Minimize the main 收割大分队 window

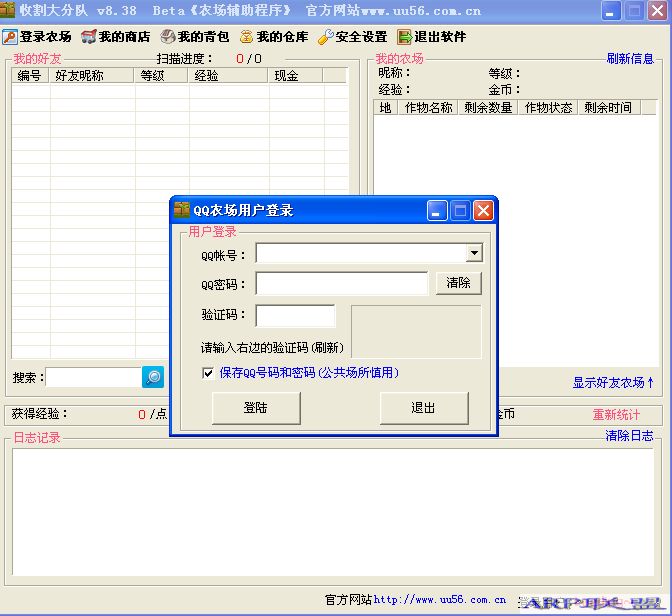611,10
